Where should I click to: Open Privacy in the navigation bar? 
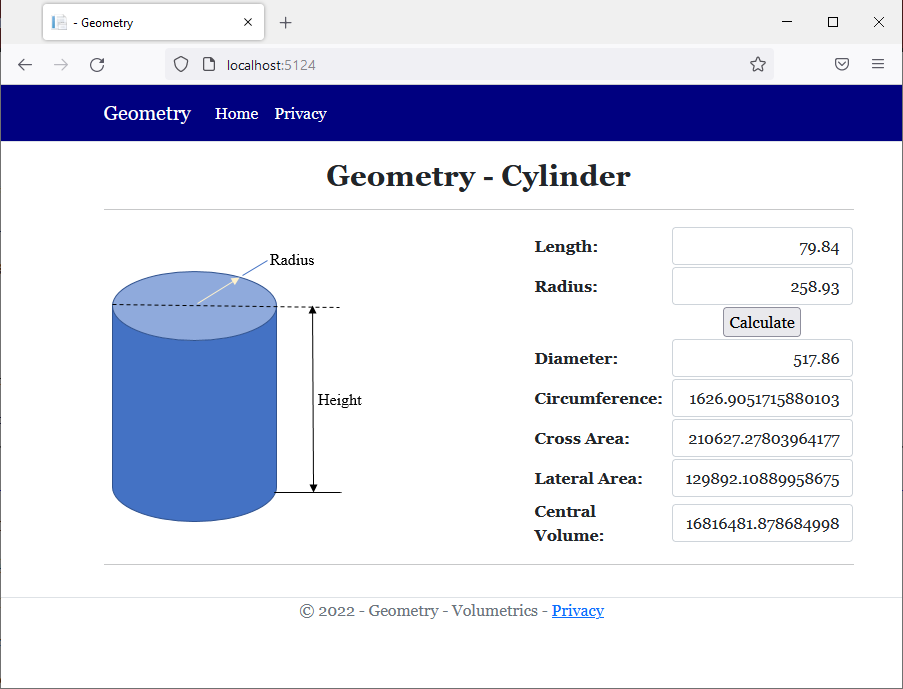pos(301,113)
